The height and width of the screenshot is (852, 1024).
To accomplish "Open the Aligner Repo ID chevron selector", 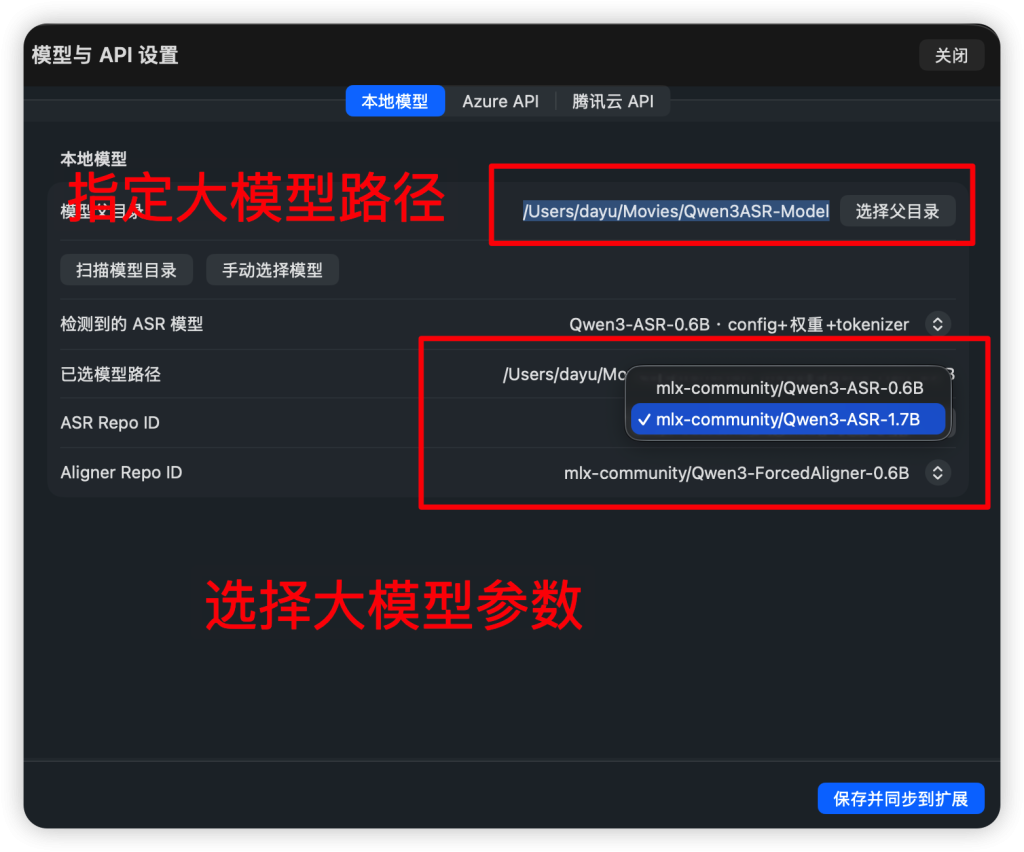I will click(937, 473).
